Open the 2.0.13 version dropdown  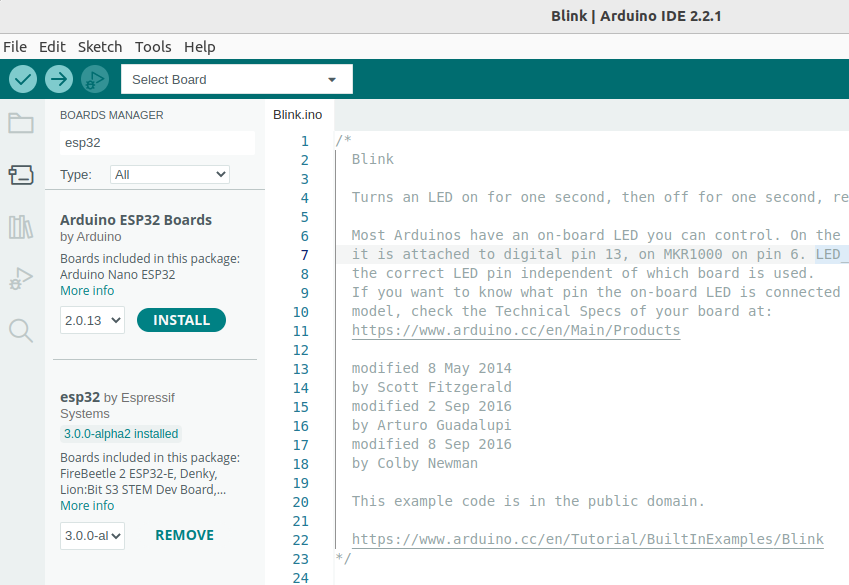click(92, 320)
